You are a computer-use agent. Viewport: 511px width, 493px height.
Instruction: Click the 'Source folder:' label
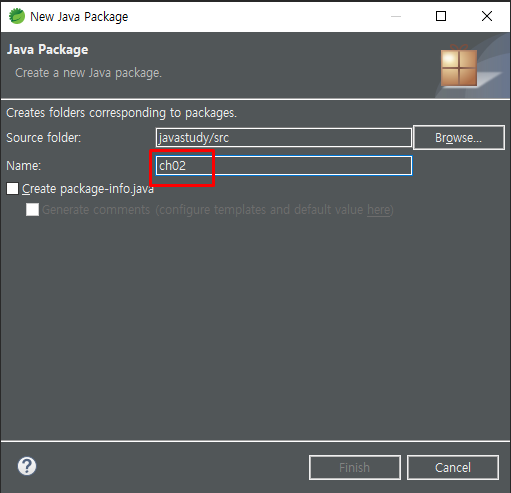44,138
